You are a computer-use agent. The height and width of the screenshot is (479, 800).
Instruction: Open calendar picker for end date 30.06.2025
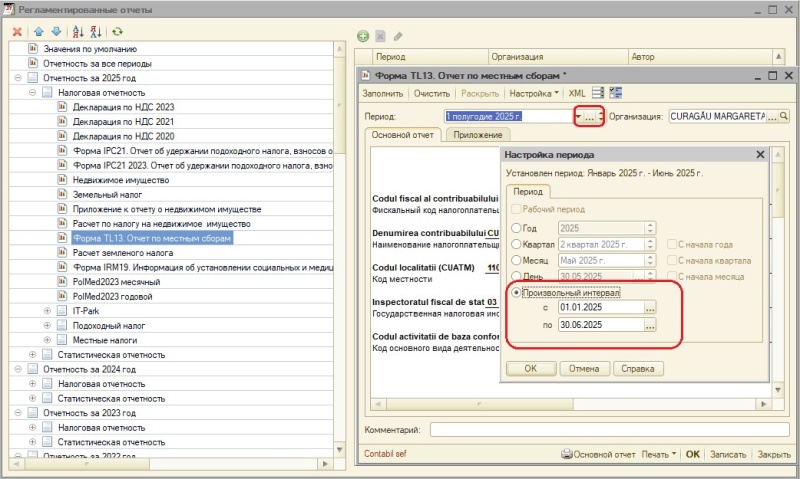point(650,324)
